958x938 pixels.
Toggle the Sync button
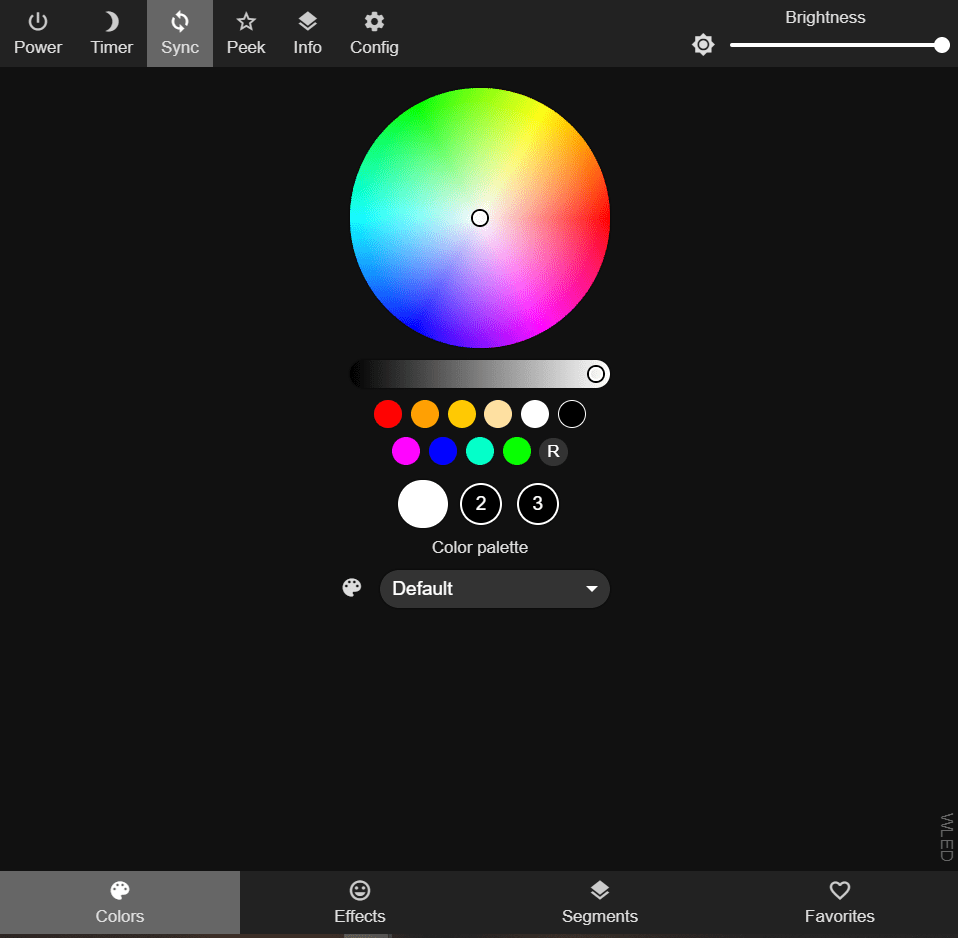click(x=180, y=34)
